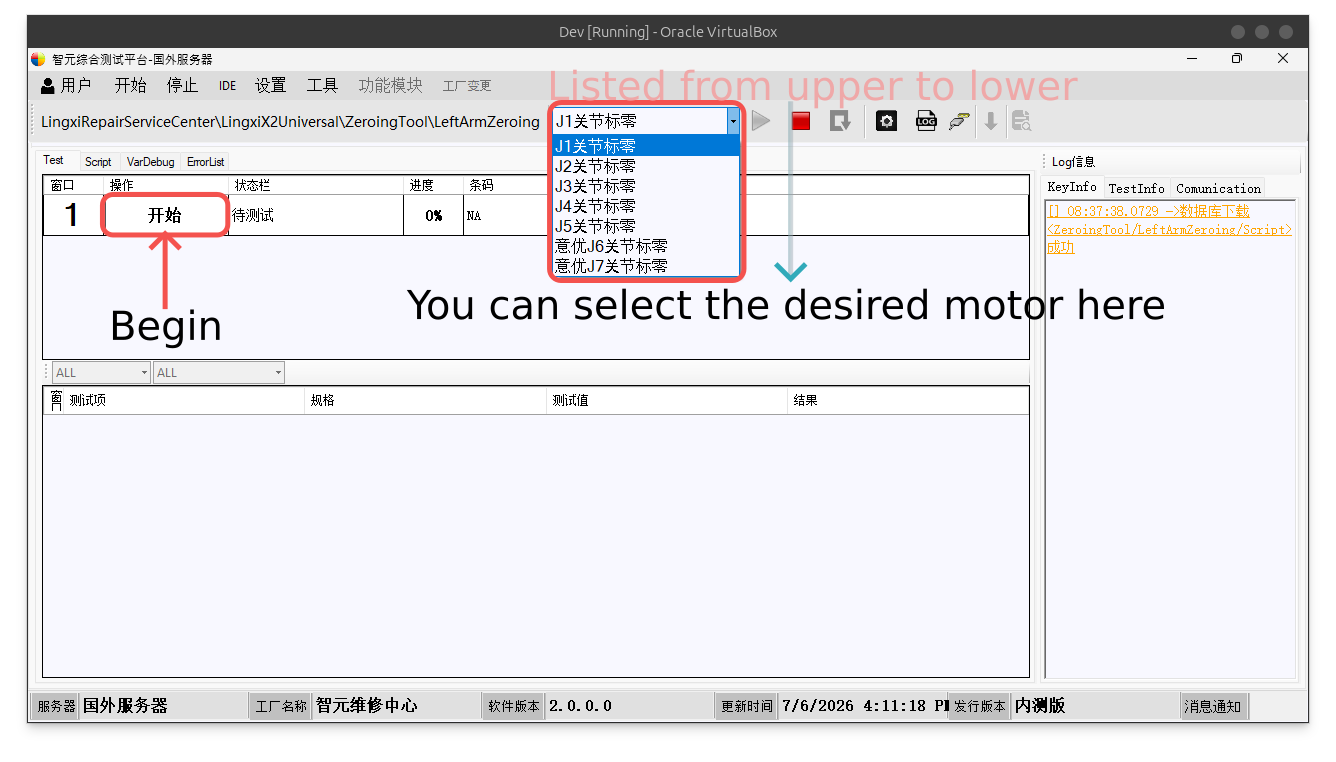
Task: Select the KeyInfo log tab
Action: pyautogui.click(x=1072, y=187)
